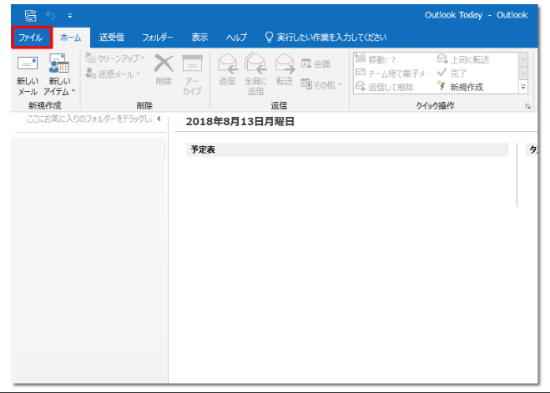Open the フォルダー ribbon tab
The image size is (550, 393).
pos(157,37)
